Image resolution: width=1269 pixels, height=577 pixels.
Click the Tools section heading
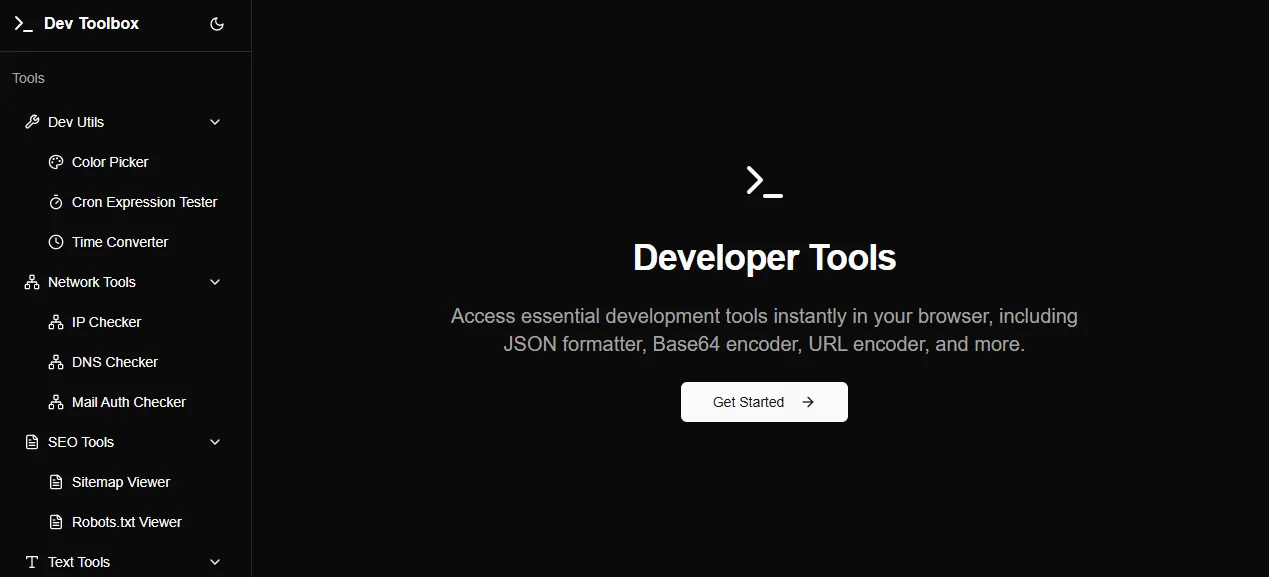pos(27,77)
